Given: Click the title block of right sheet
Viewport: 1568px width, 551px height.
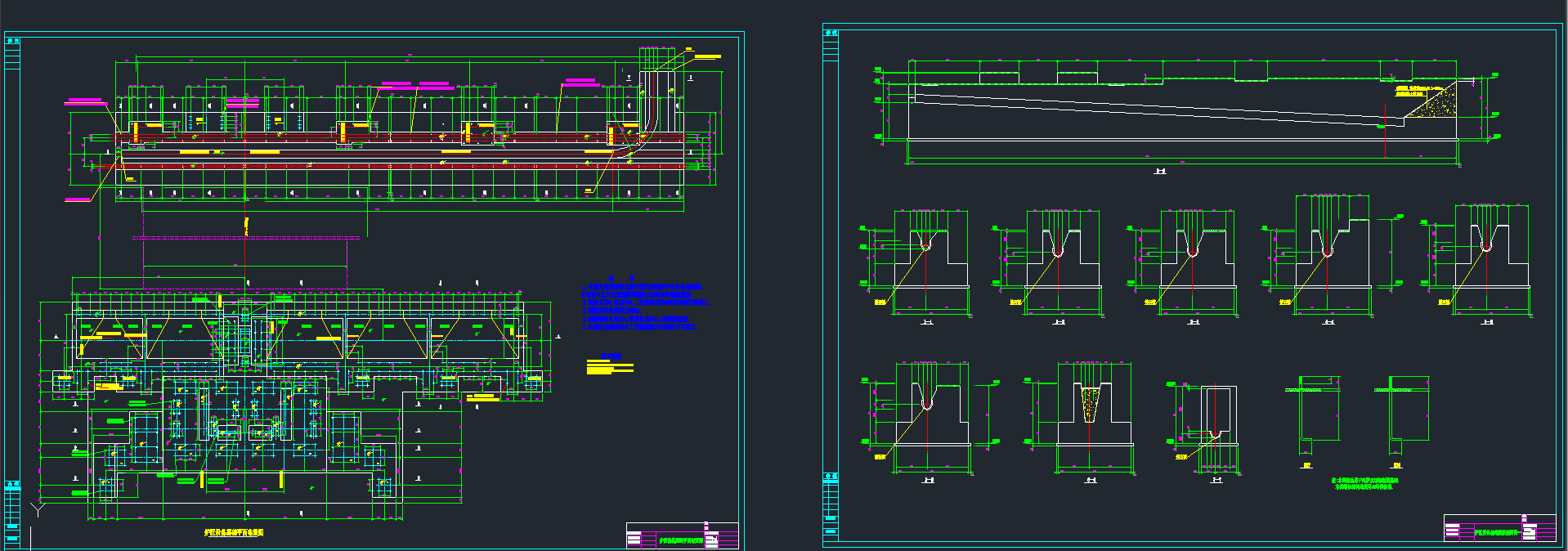Looking at the screenshot, I should [1499, 528].
